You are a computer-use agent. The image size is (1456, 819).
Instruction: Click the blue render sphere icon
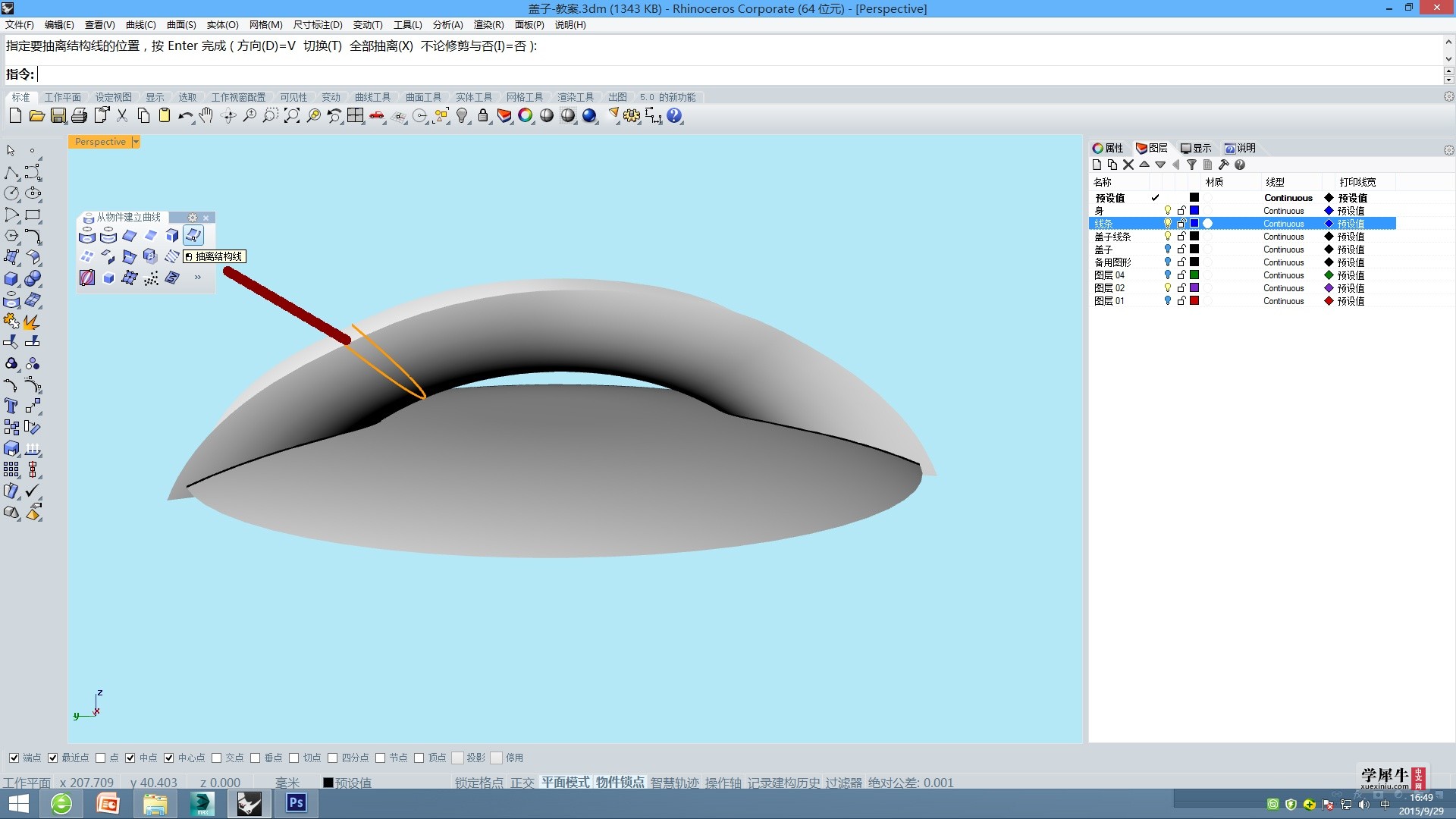click(589, 115)
